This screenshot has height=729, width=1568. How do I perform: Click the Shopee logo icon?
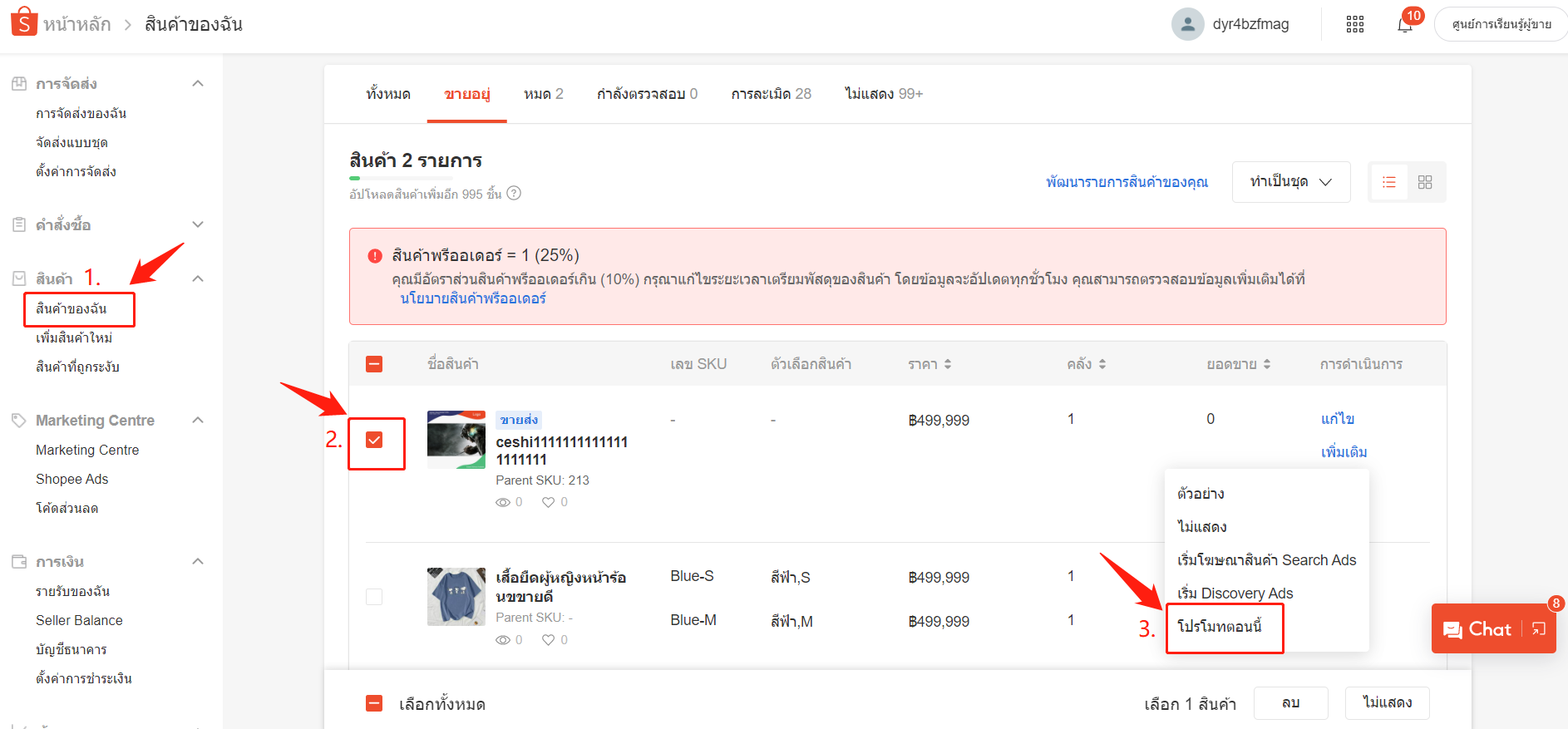pos(24,22)
